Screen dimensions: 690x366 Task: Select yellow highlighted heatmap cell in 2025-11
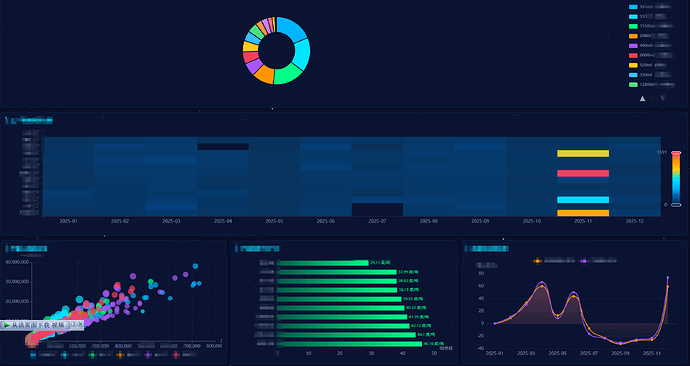click(583, 154)
